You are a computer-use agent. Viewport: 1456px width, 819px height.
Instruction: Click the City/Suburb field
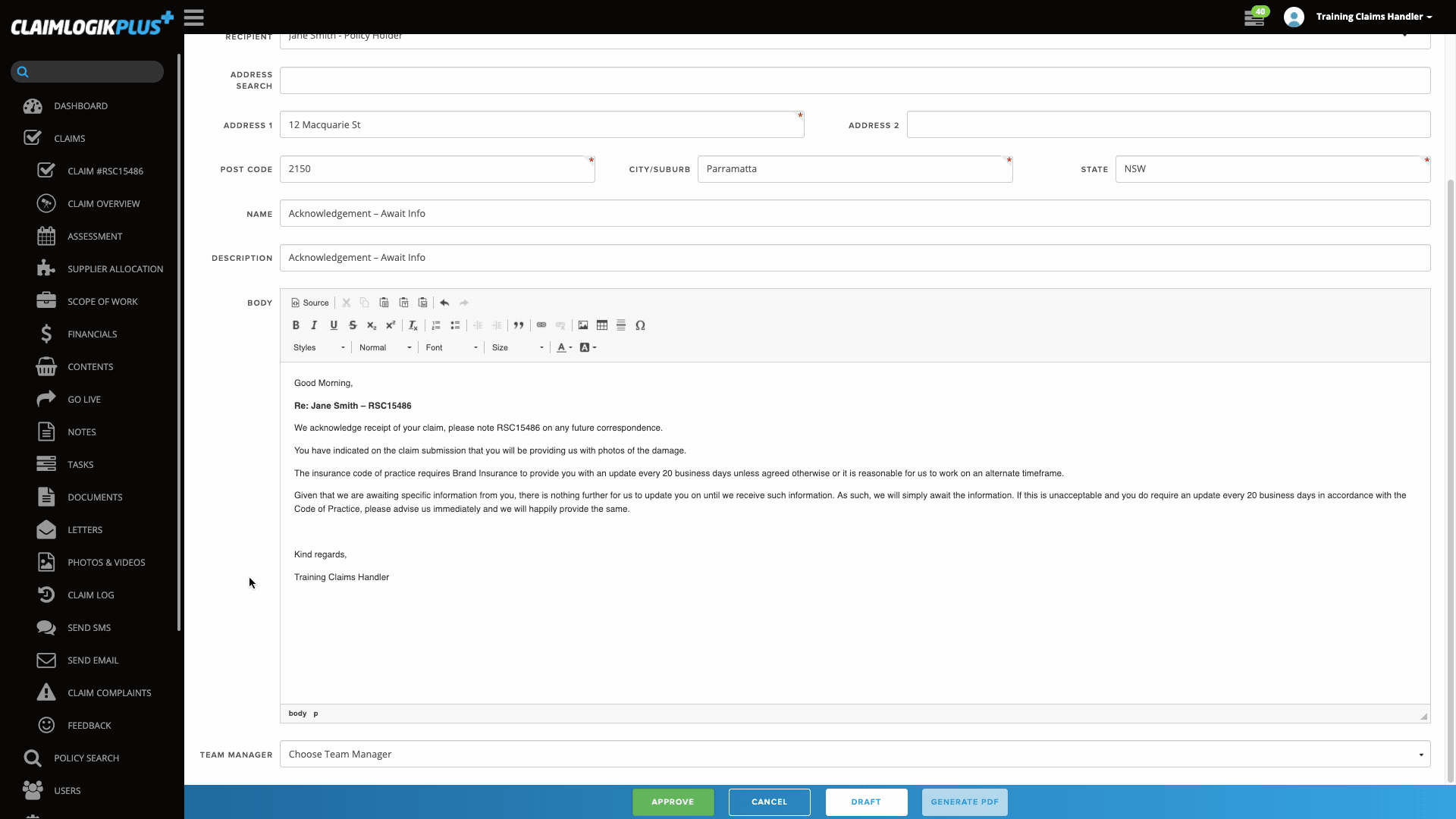tap(855, 169)
